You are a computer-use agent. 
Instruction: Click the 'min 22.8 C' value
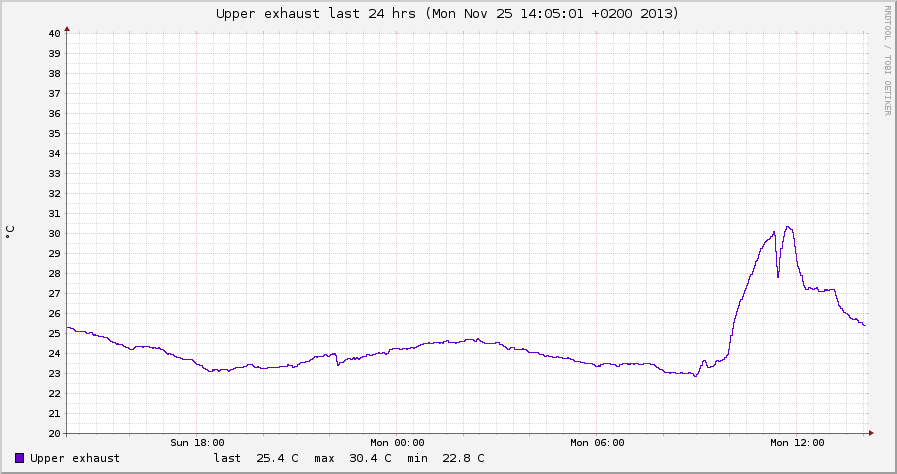446,458
